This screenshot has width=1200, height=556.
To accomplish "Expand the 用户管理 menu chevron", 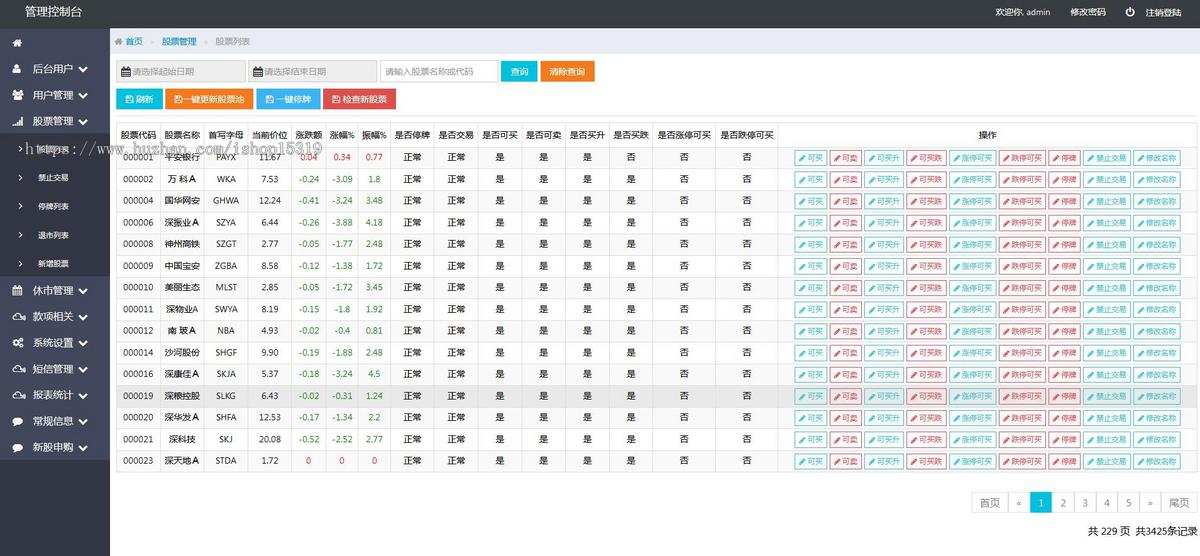I will [x=83, y=96].
